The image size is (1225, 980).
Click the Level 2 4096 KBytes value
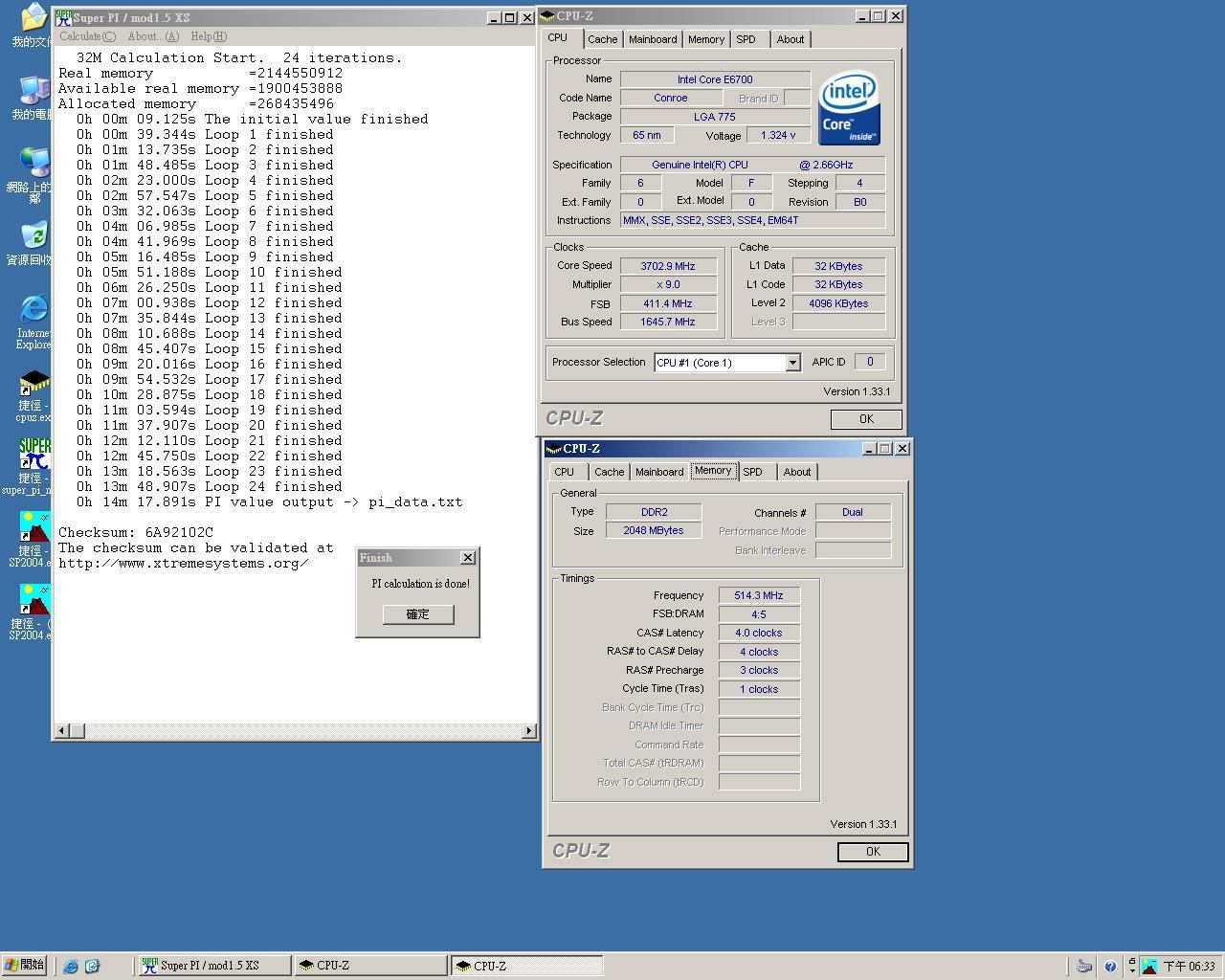(838, 303)
